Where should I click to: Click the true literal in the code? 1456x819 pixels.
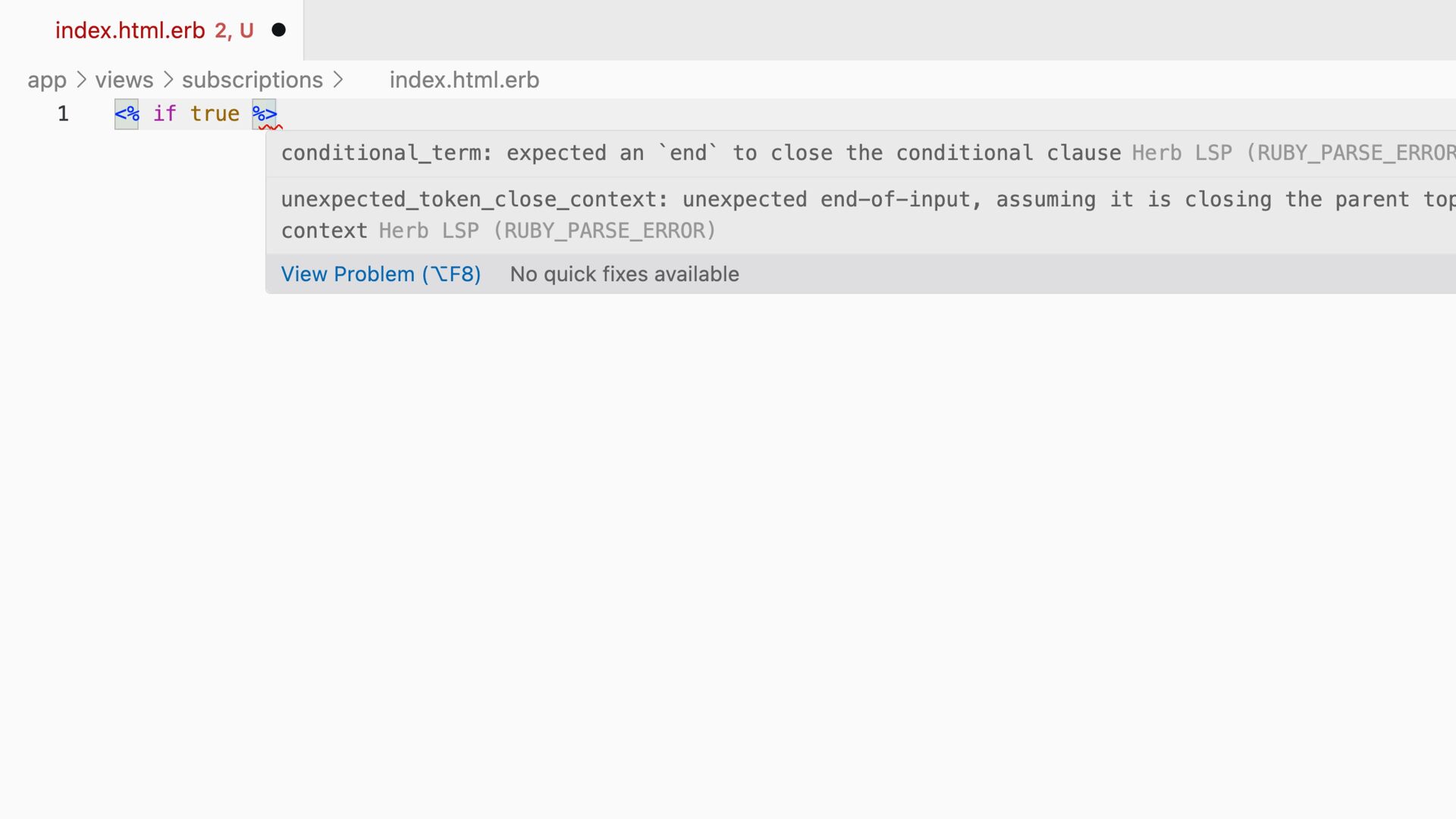coord(215,114)
